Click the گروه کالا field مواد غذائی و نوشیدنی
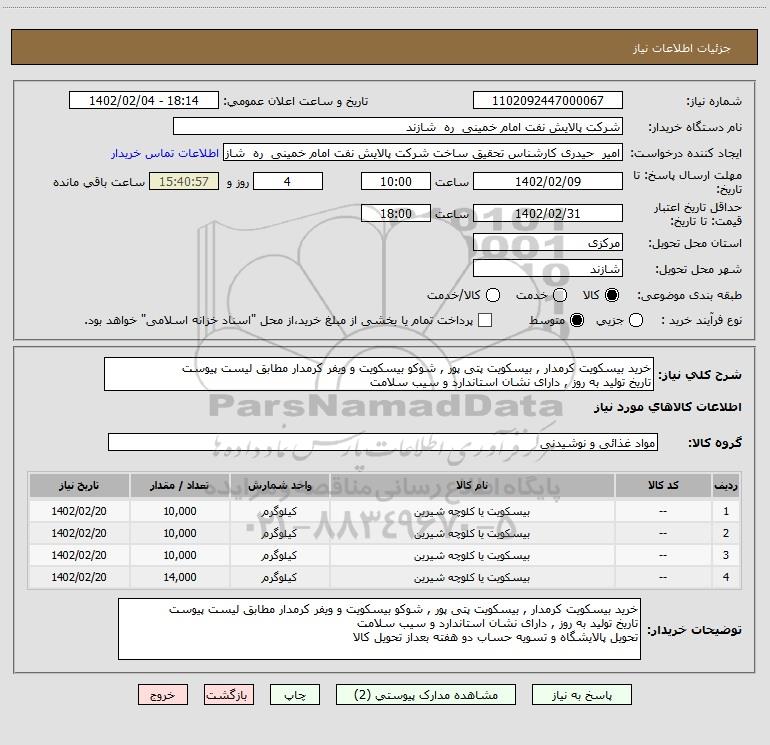770x745 pixels. click(383, 442)
